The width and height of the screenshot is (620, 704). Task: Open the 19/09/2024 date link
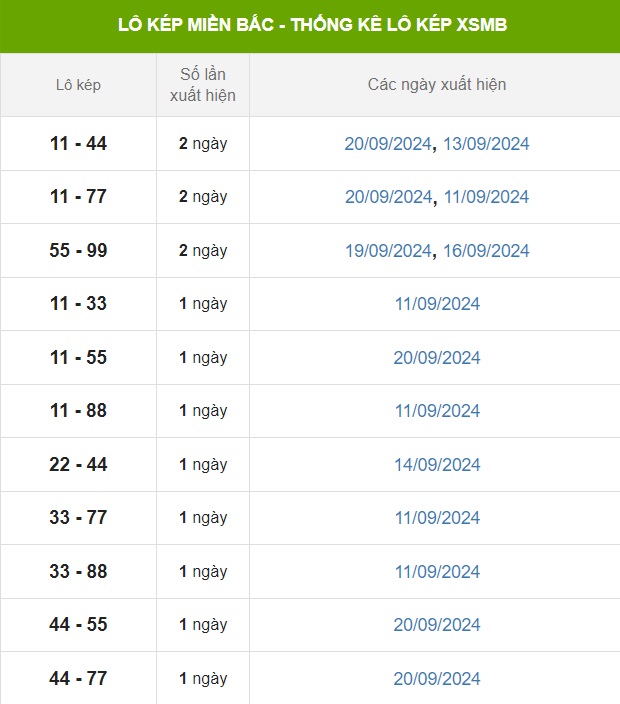388,251
